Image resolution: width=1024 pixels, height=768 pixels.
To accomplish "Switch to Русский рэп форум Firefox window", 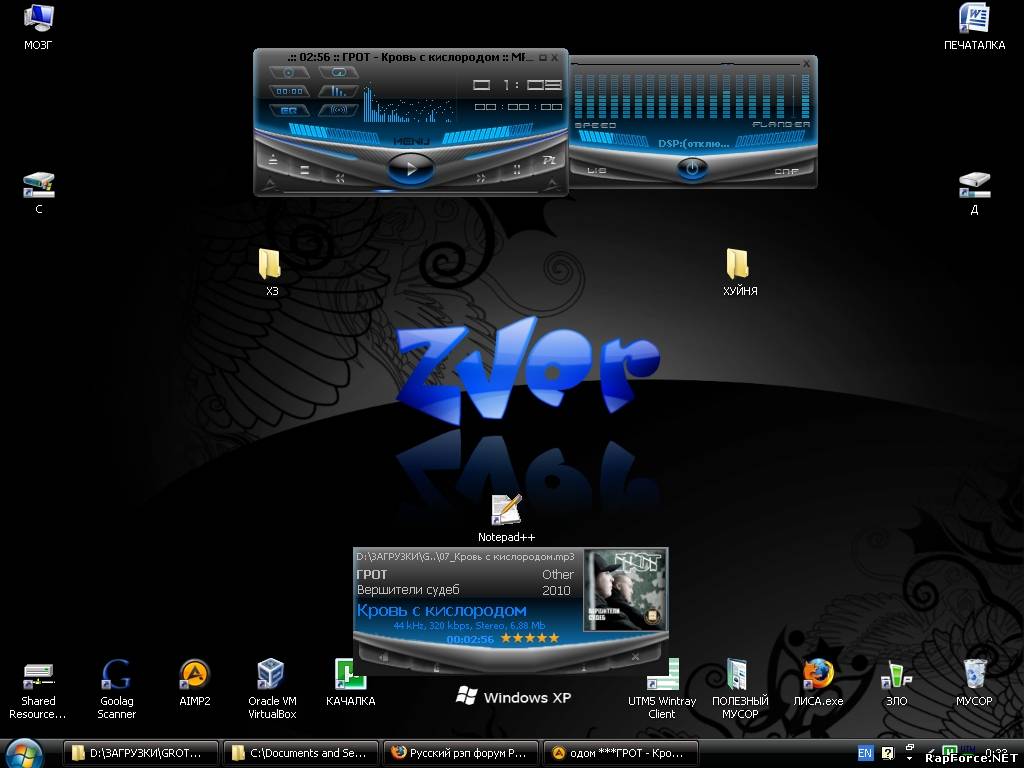I will coord(461,753).
